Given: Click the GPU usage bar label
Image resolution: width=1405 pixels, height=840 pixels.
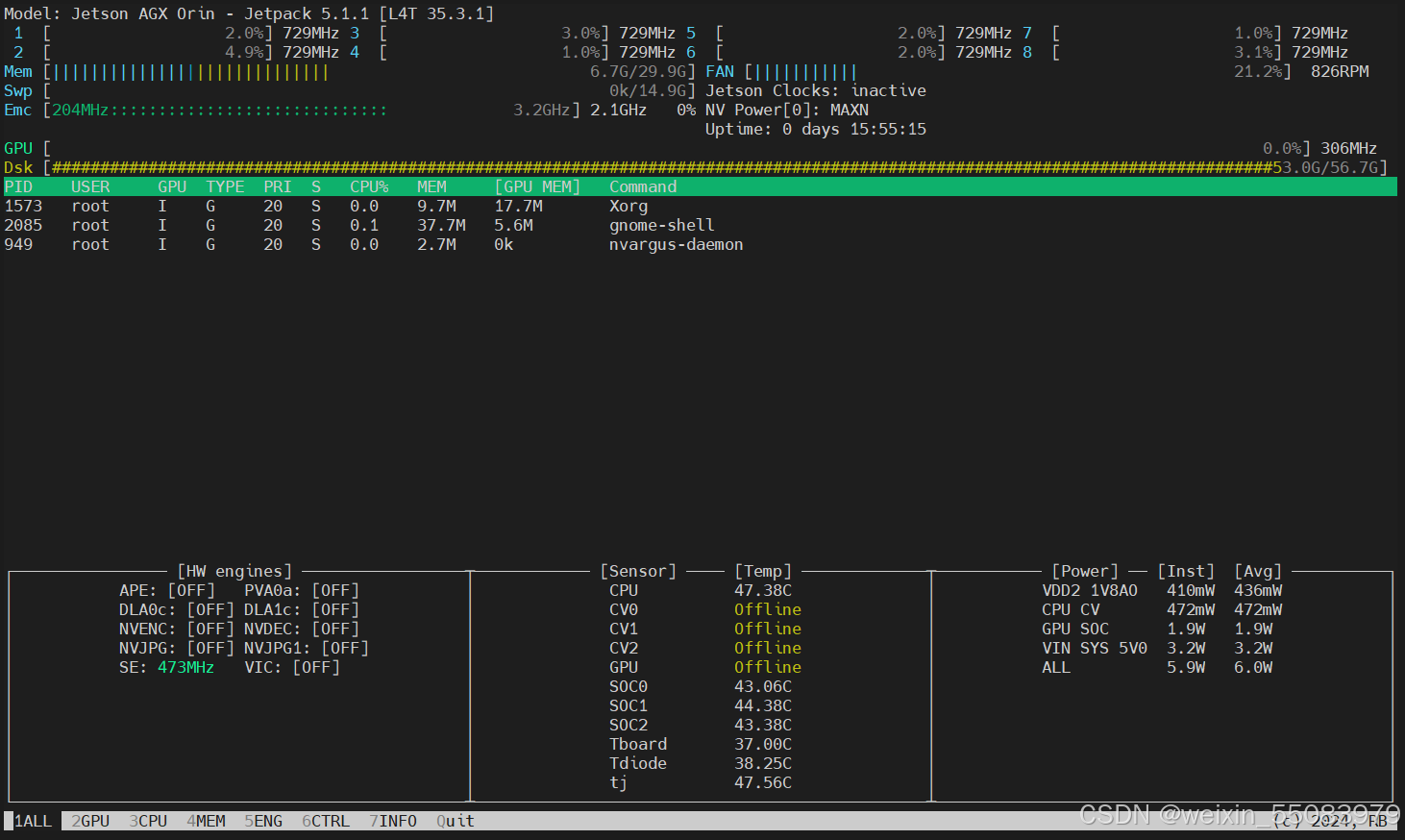Looking at the screenshot, I should click(x=18, y=148).
